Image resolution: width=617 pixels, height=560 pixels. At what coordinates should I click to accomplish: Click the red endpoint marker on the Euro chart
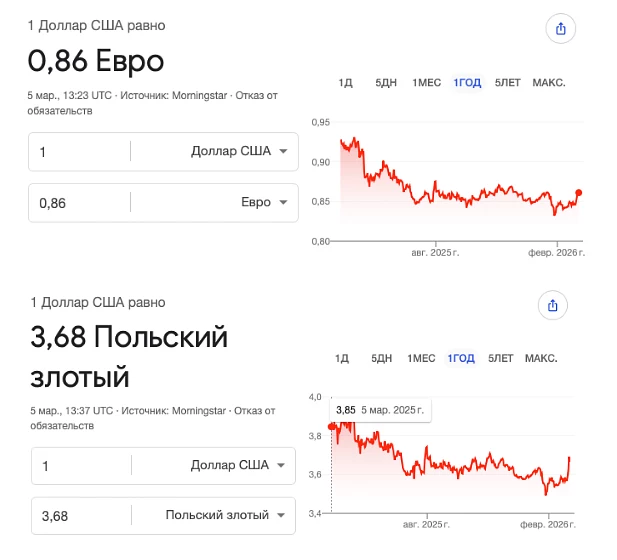click(x=579, y=193)
